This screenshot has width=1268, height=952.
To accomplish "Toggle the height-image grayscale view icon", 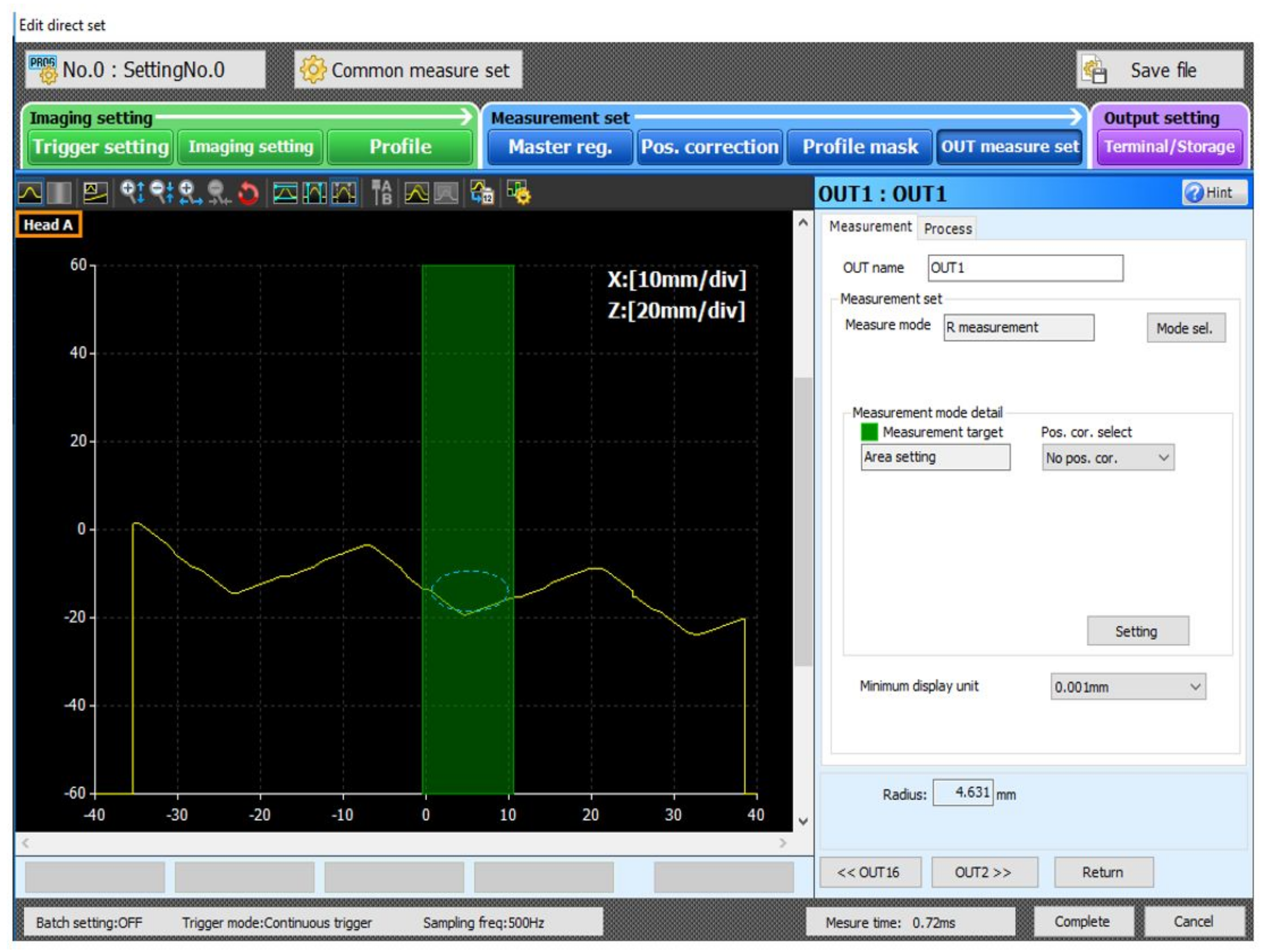I will (59, 193).
